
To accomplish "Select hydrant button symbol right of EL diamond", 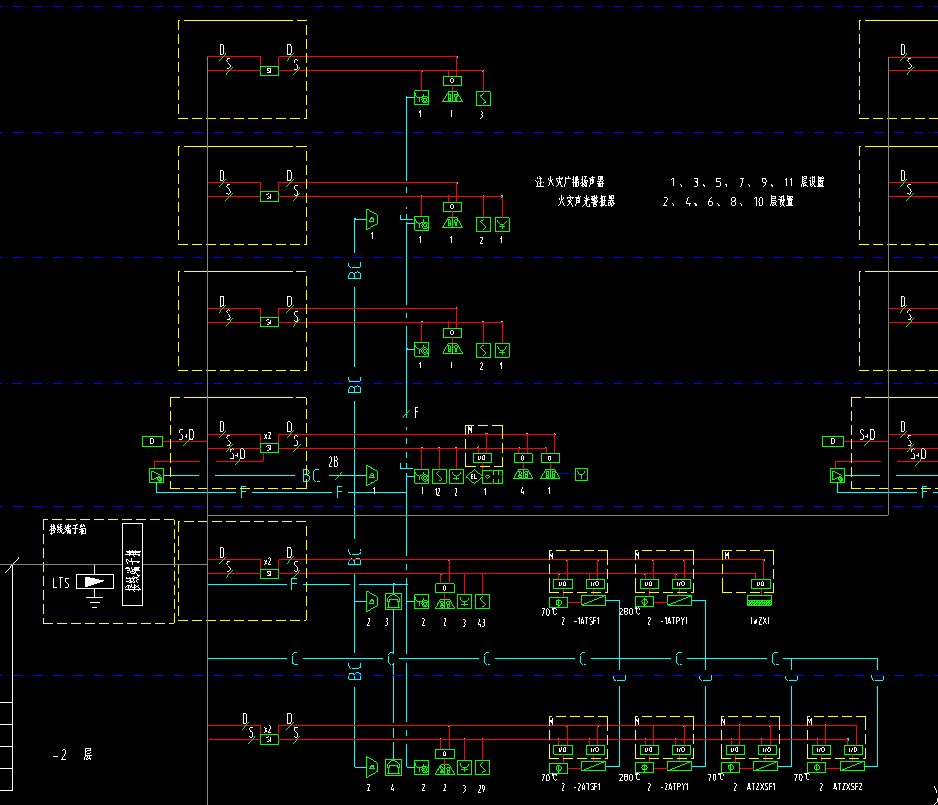I will pos(493,477).
